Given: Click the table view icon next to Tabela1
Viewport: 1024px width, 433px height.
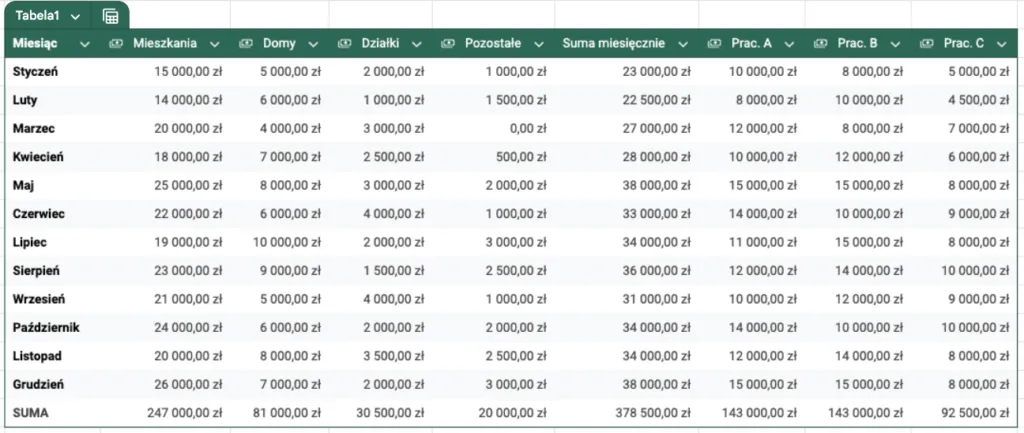Looking at the screenshot, I should [x=110, y=16].
